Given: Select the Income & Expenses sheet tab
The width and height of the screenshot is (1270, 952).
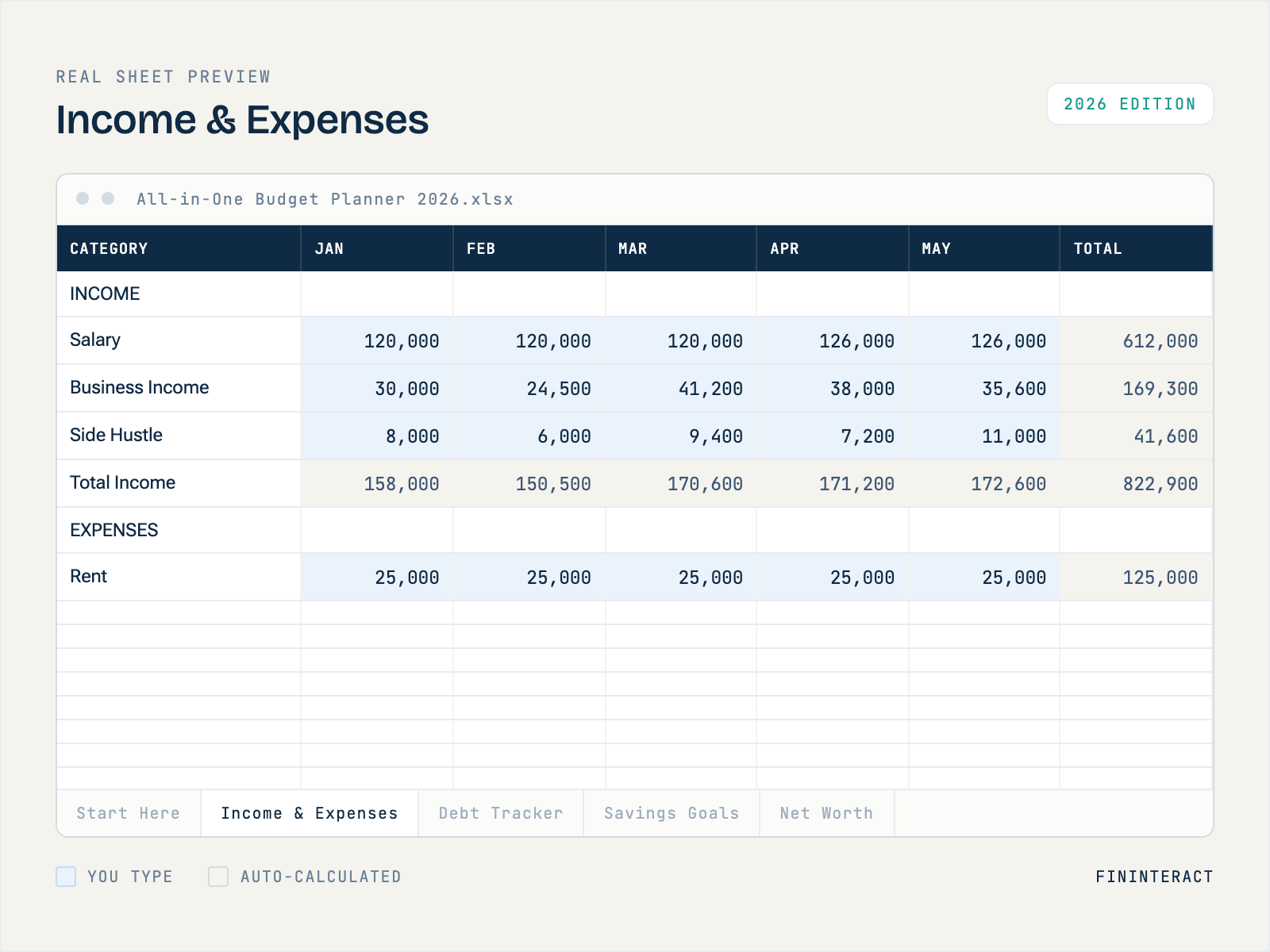Looking at the screenshot, I should pyautogui.click(x=310, y=813).
